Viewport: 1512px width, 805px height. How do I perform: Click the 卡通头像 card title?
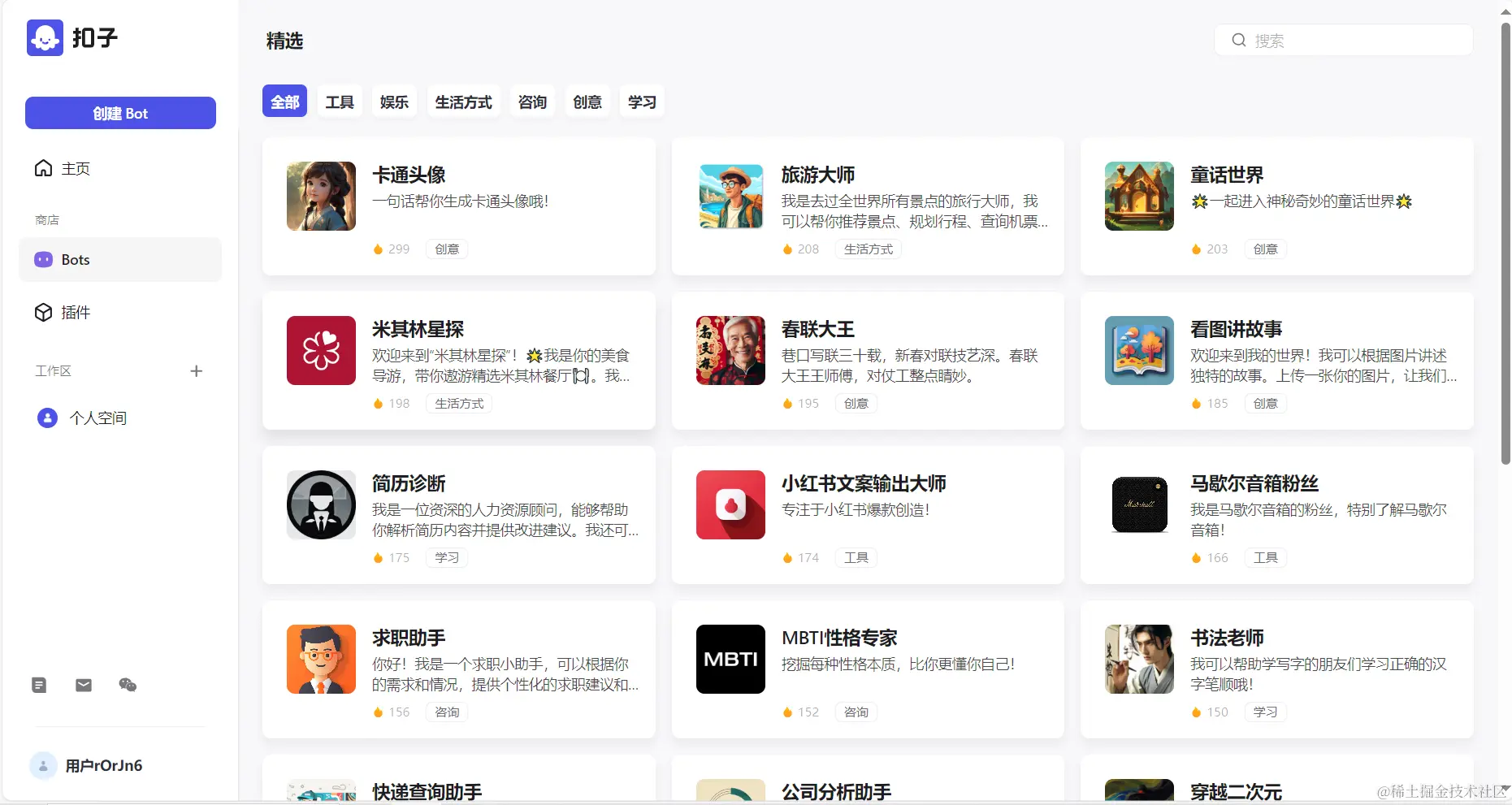click(x=409, y=175)
